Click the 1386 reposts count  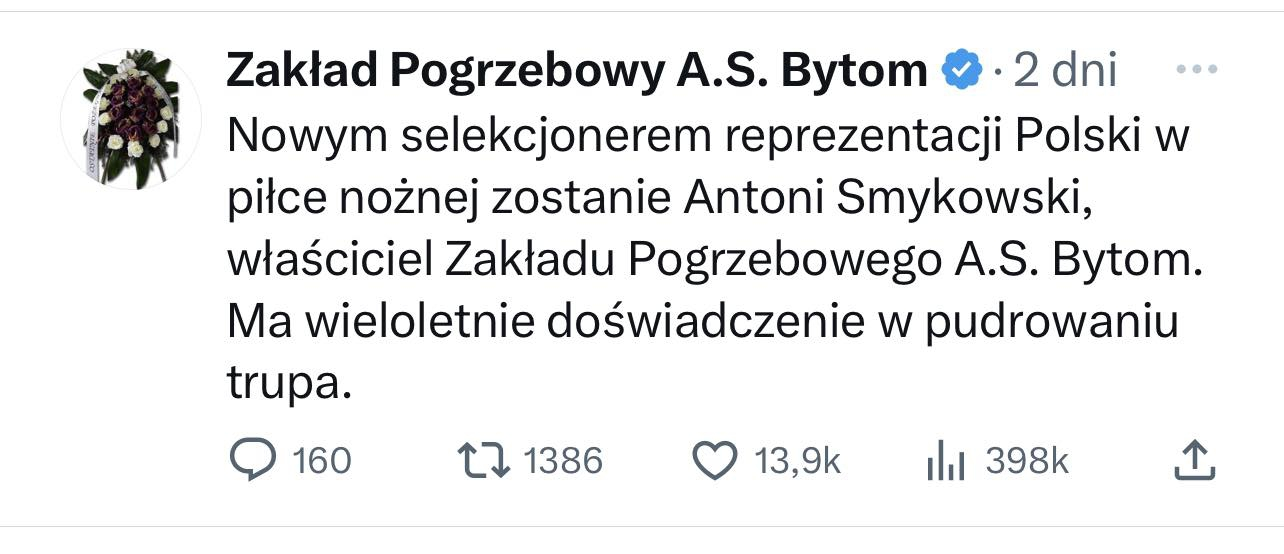(563, 461)
